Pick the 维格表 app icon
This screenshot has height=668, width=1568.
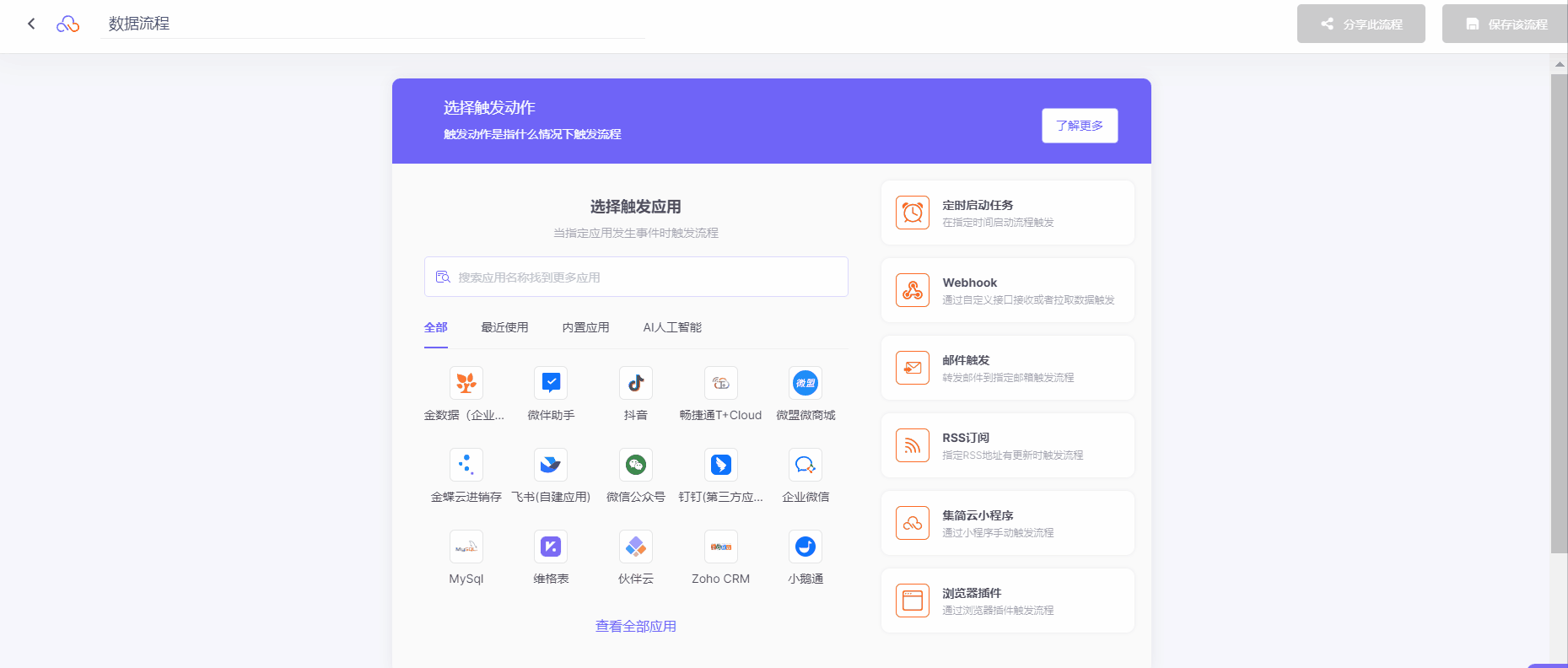(551, 547)
